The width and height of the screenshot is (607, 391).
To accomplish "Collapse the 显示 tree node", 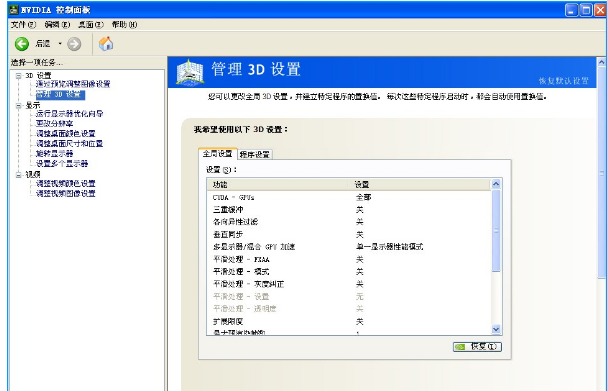I will pos(18,105).
